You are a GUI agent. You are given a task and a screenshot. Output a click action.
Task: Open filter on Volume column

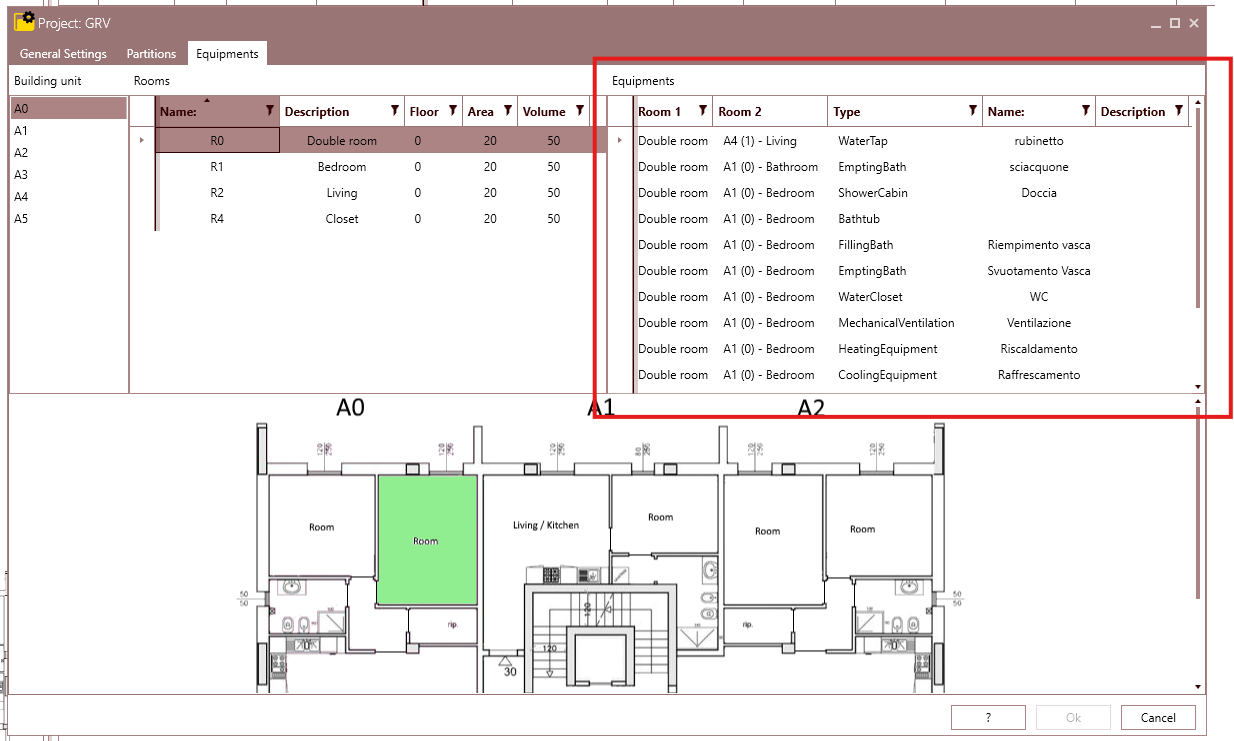[580, 111]
